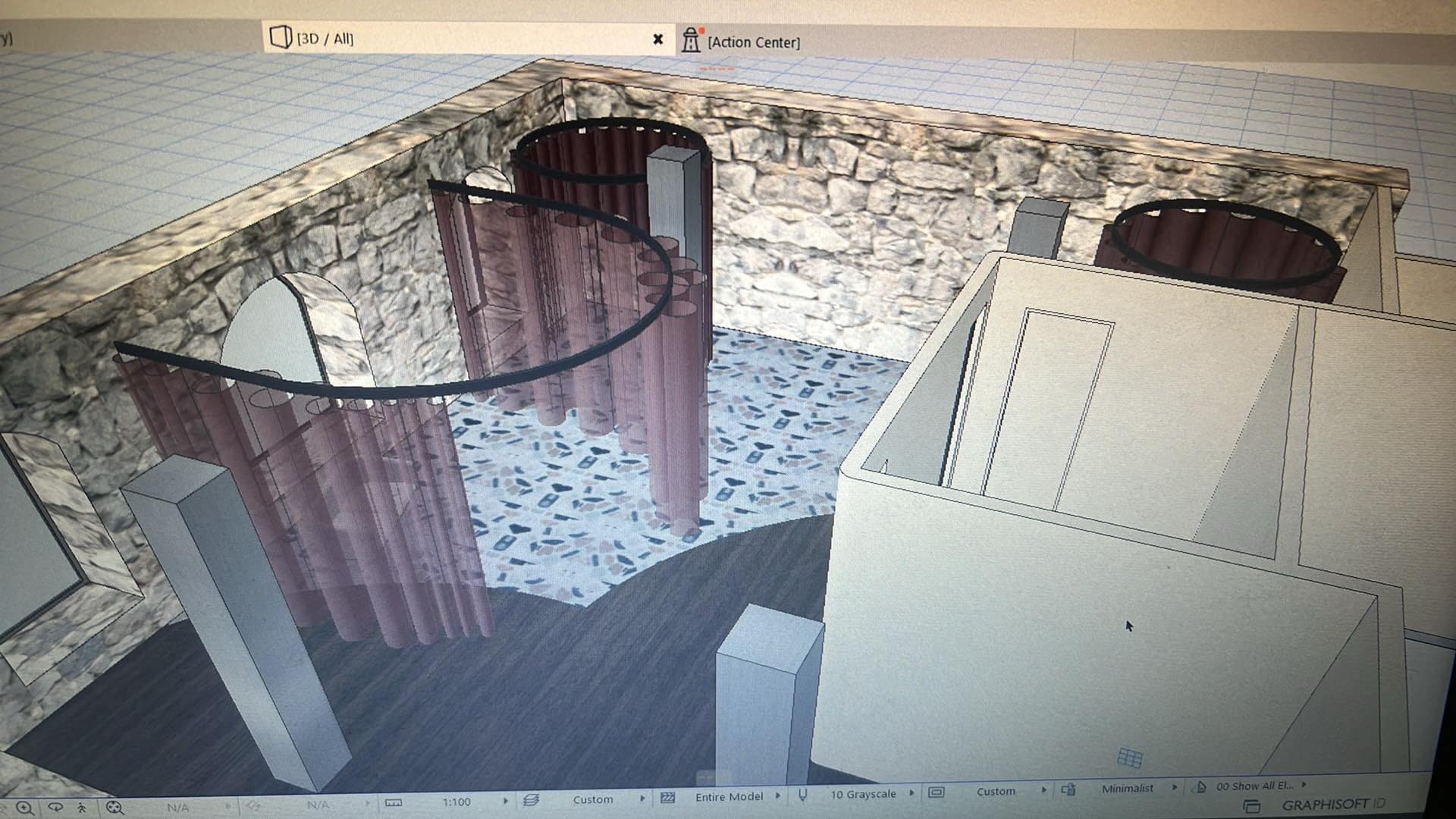Click 00 Show All Elements renovation filter
1456x819 pixels.
click(1254, 786)
